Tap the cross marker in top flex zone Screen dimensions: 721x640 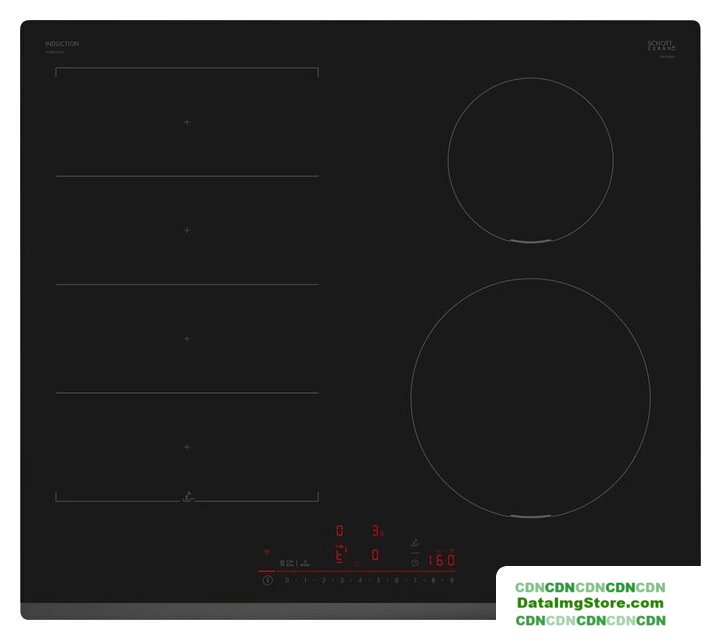tap(187, 122)
